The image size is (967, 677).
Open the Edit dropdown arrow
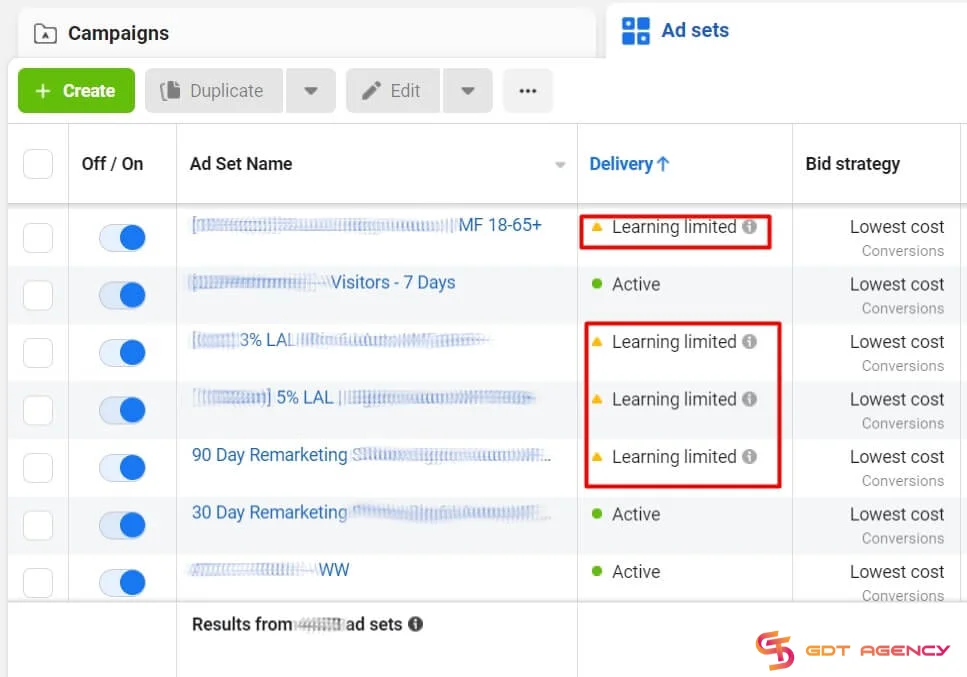coord(468,90)
